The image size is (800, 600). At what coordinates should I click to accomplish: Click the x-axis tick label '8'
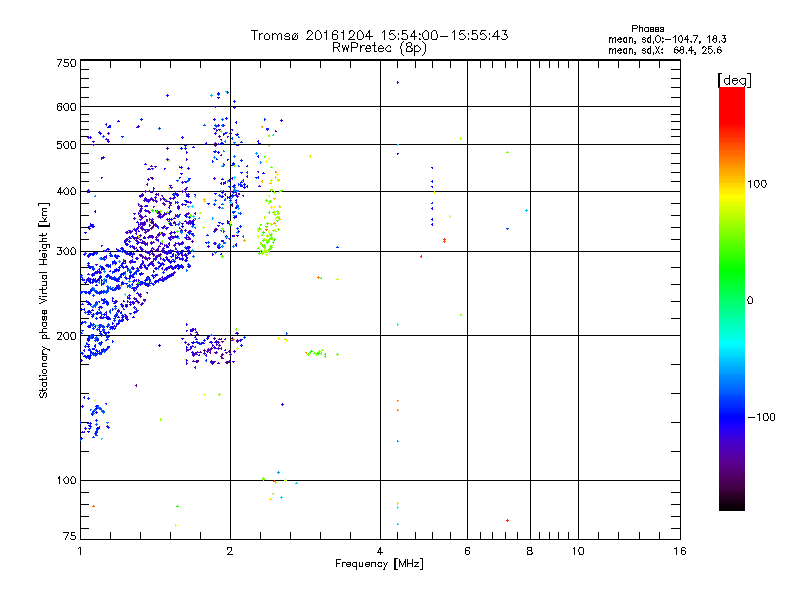tap(530, 551)
